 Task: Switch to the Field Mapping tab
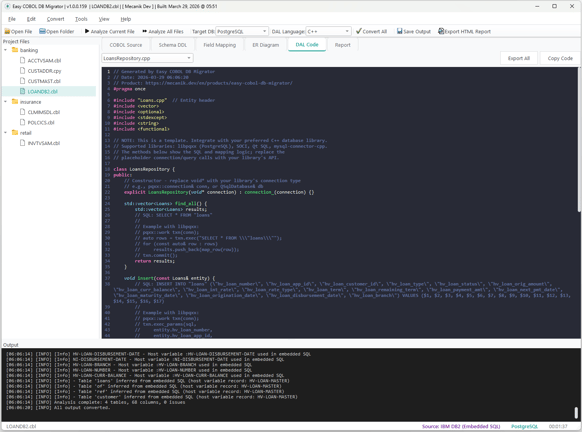point(219,45)
